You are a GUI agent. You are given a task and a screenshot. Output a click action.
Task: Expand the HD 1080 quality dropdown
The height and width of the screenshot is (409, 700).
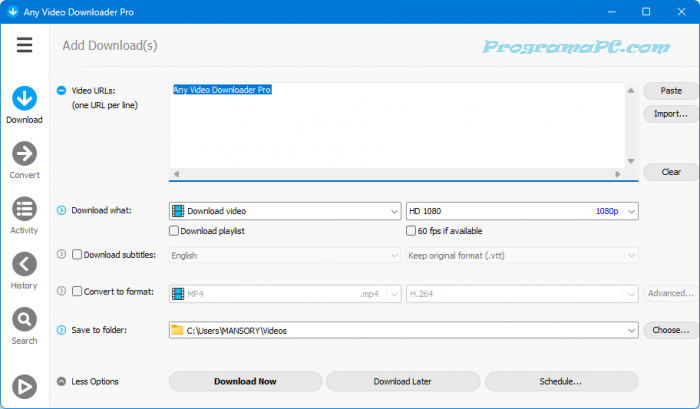point(521,211)
